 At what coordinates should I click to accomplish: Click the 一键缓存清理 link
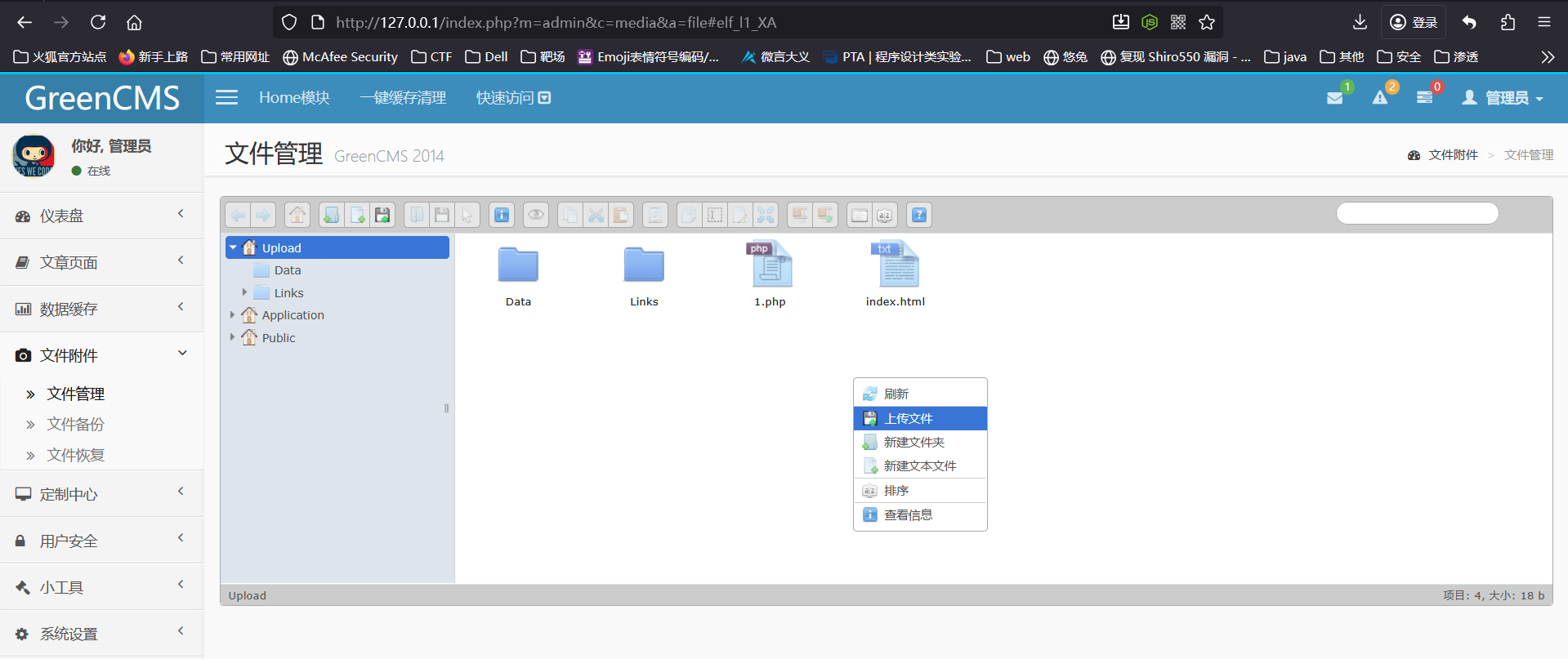(403, 98)
